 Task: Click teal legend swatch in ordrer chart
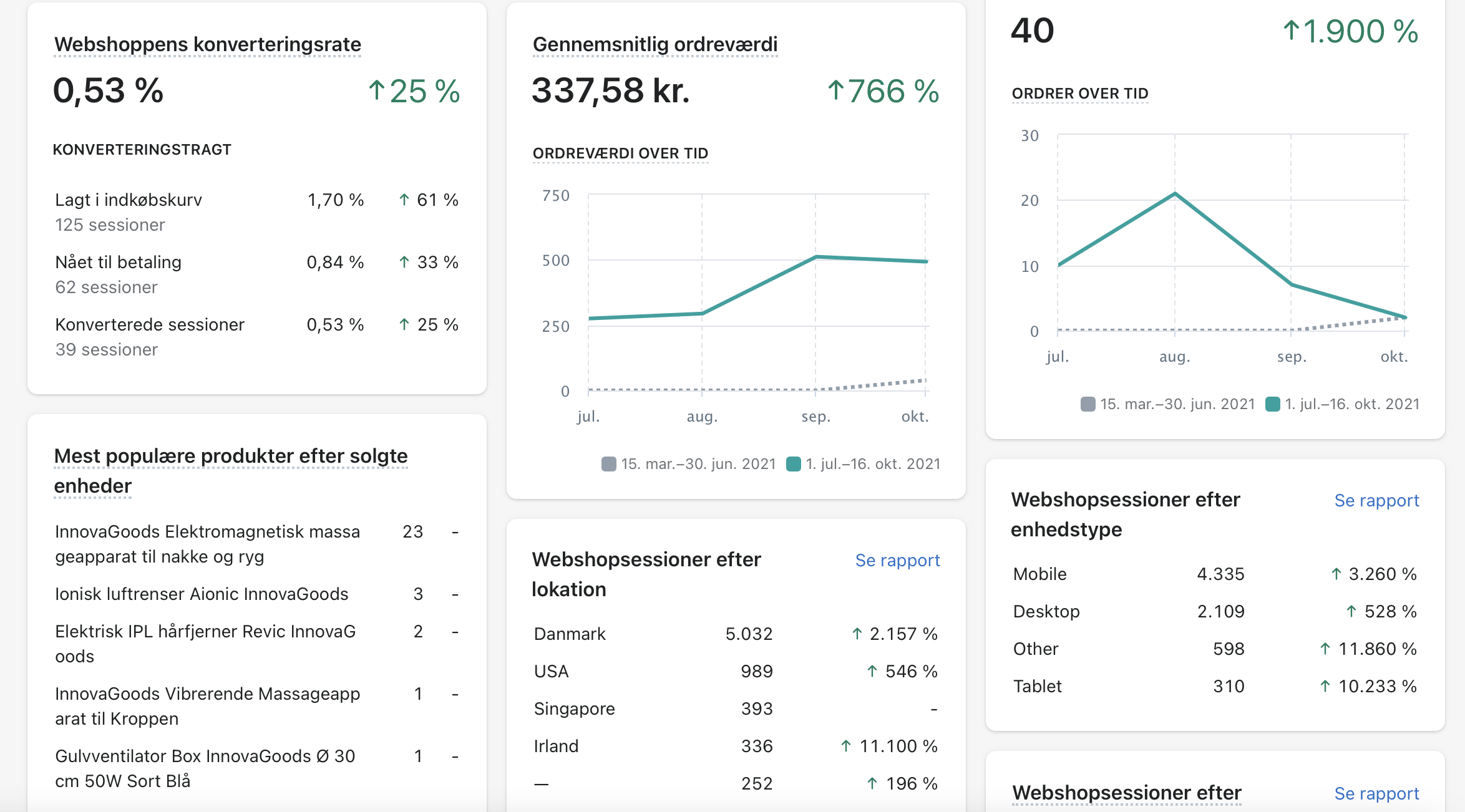[x=1272, y=404]
